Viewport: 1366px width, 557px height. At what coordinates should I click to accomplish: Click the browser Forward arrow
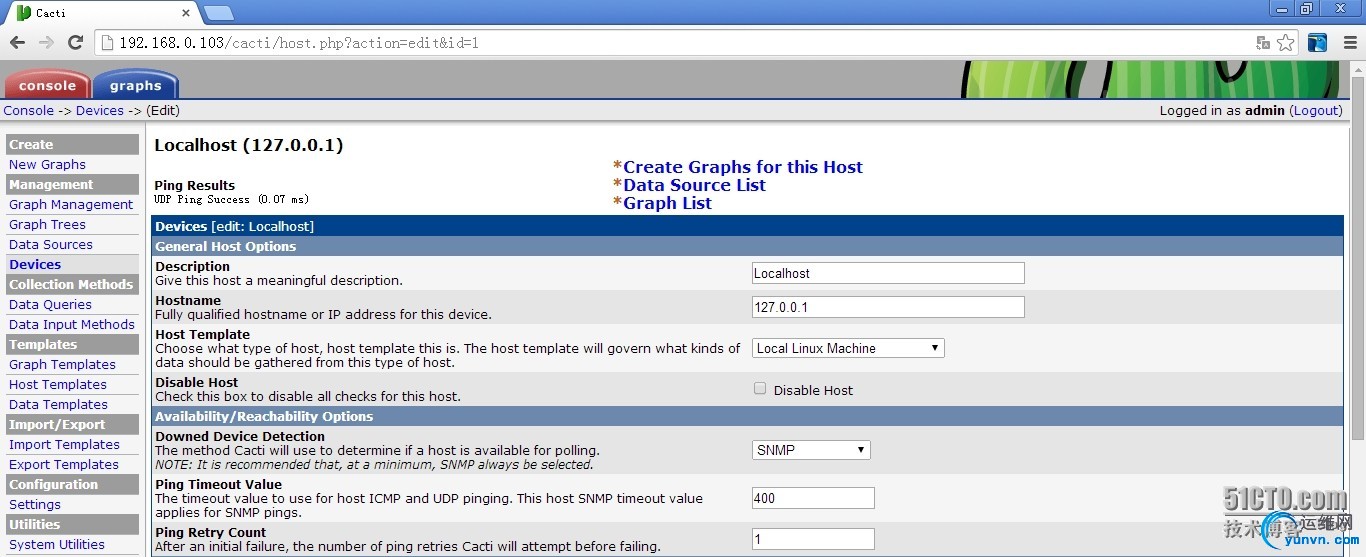coord(46,43)
